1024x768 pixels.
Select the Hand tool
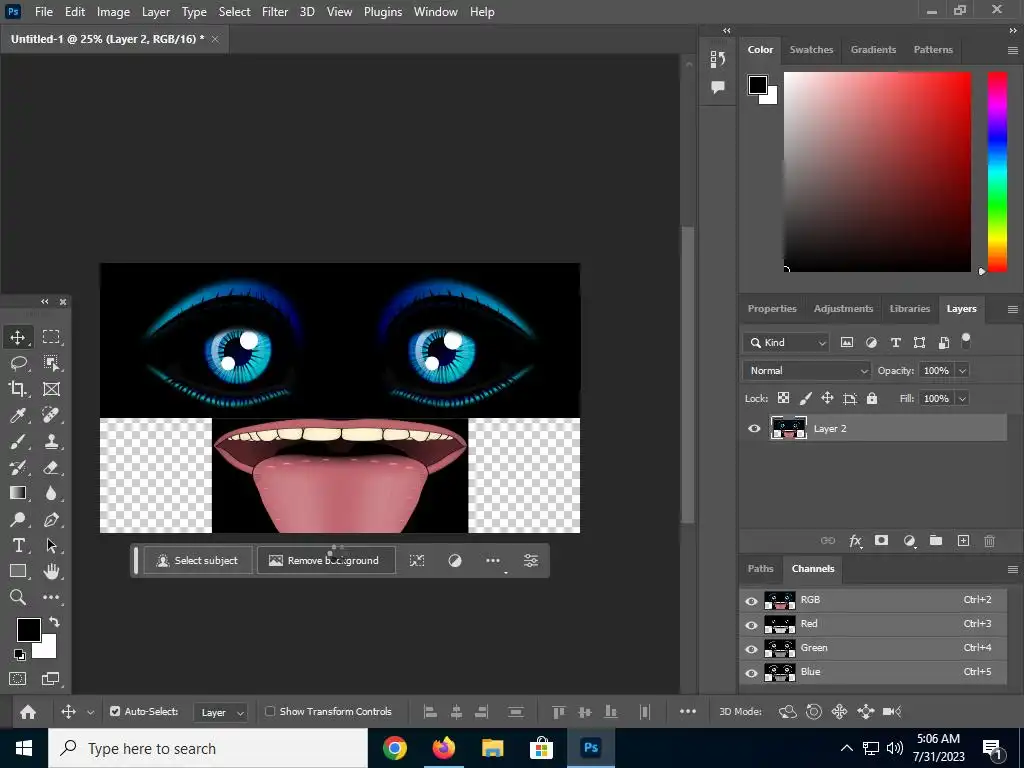51,571
